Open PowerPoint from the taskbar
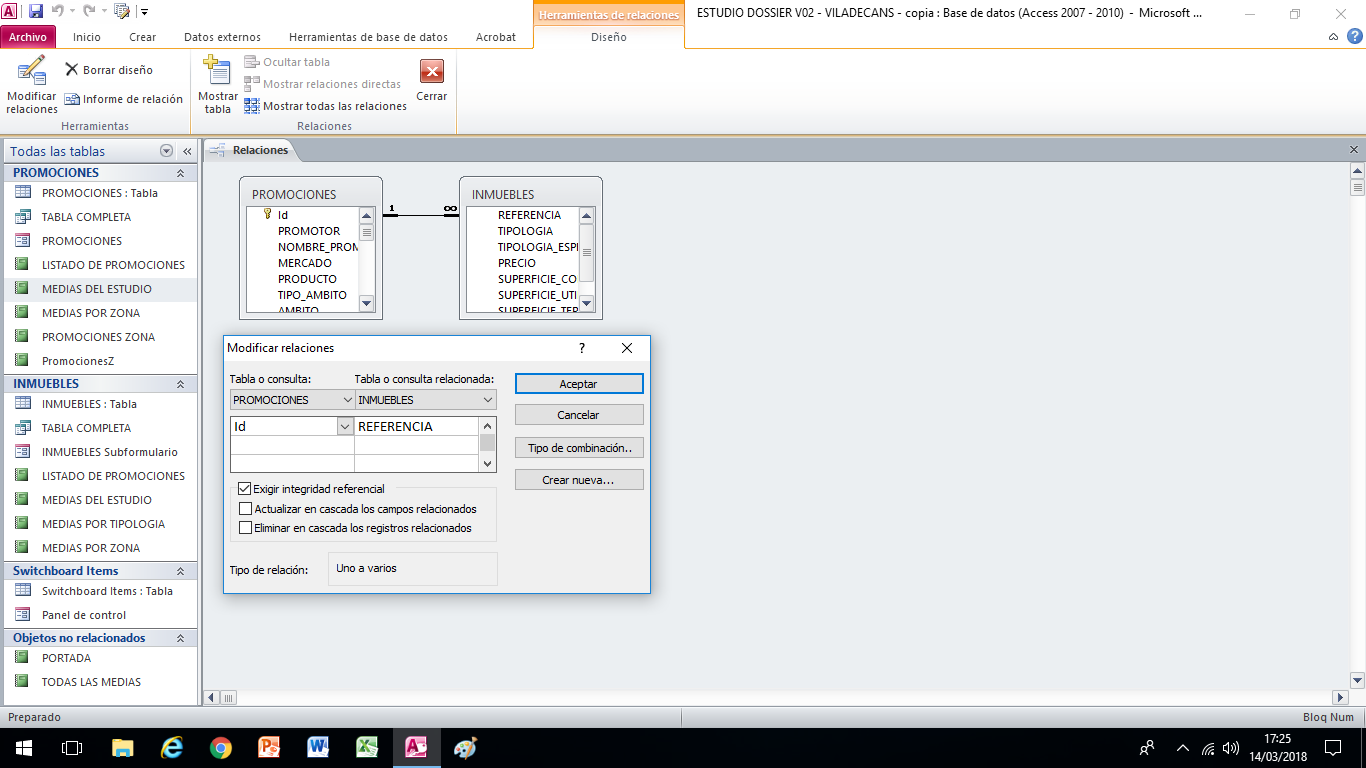 point(269,747)
